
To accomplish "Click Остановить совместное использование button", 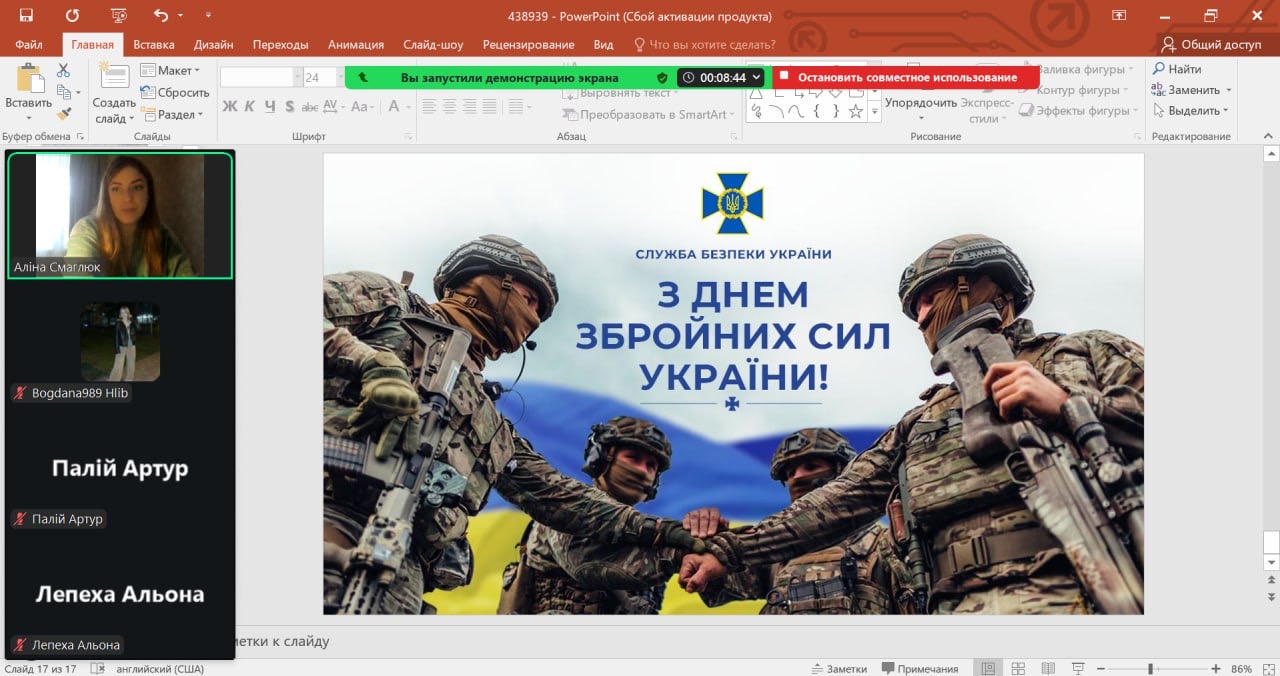I will pos(905,78).
